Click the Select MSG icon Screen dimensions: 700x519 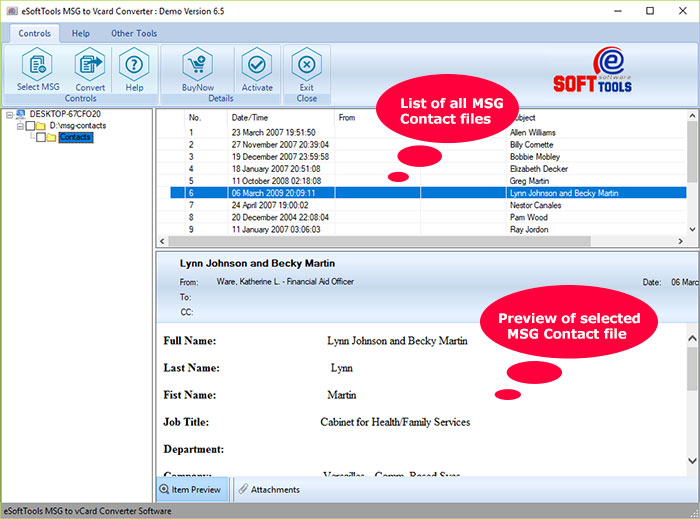(x=38, y=65)
